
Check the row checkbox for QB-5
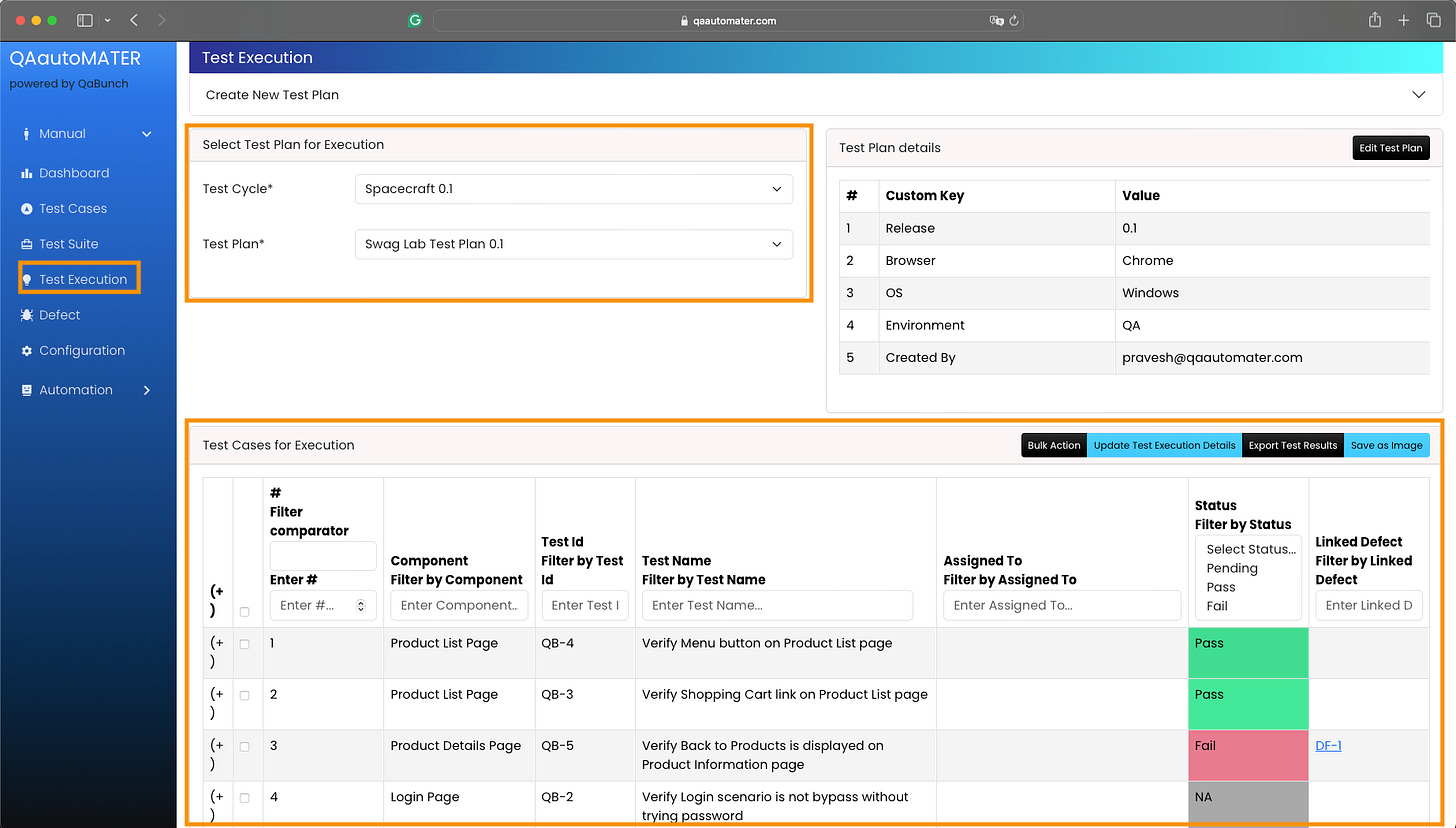pos(246,746)
